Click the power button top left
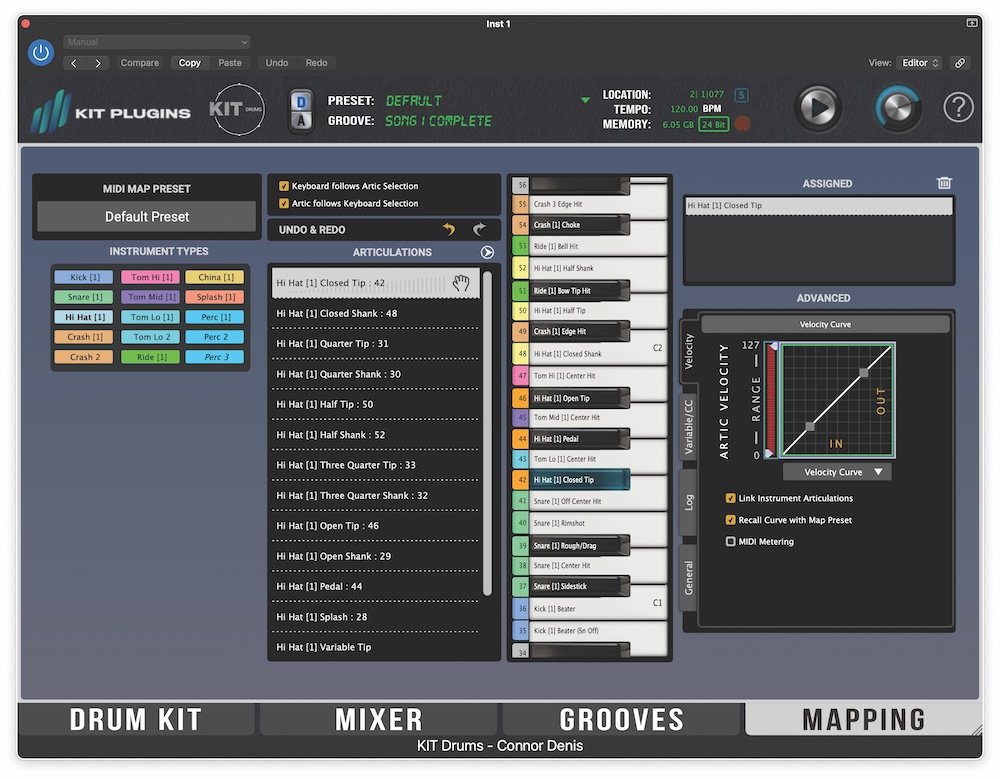The height and width of the screenshot is (779, 1000). (40, 52)
